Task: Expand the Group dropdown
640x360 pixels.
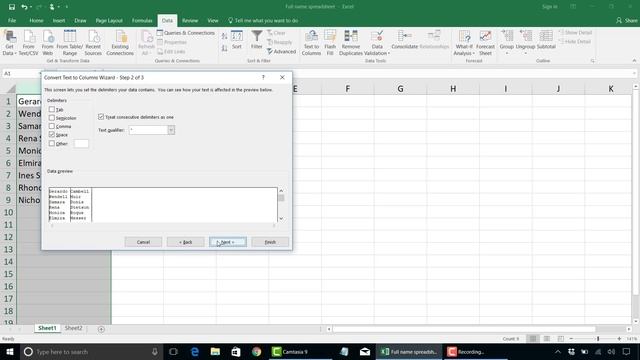Action: pos(507,53)
